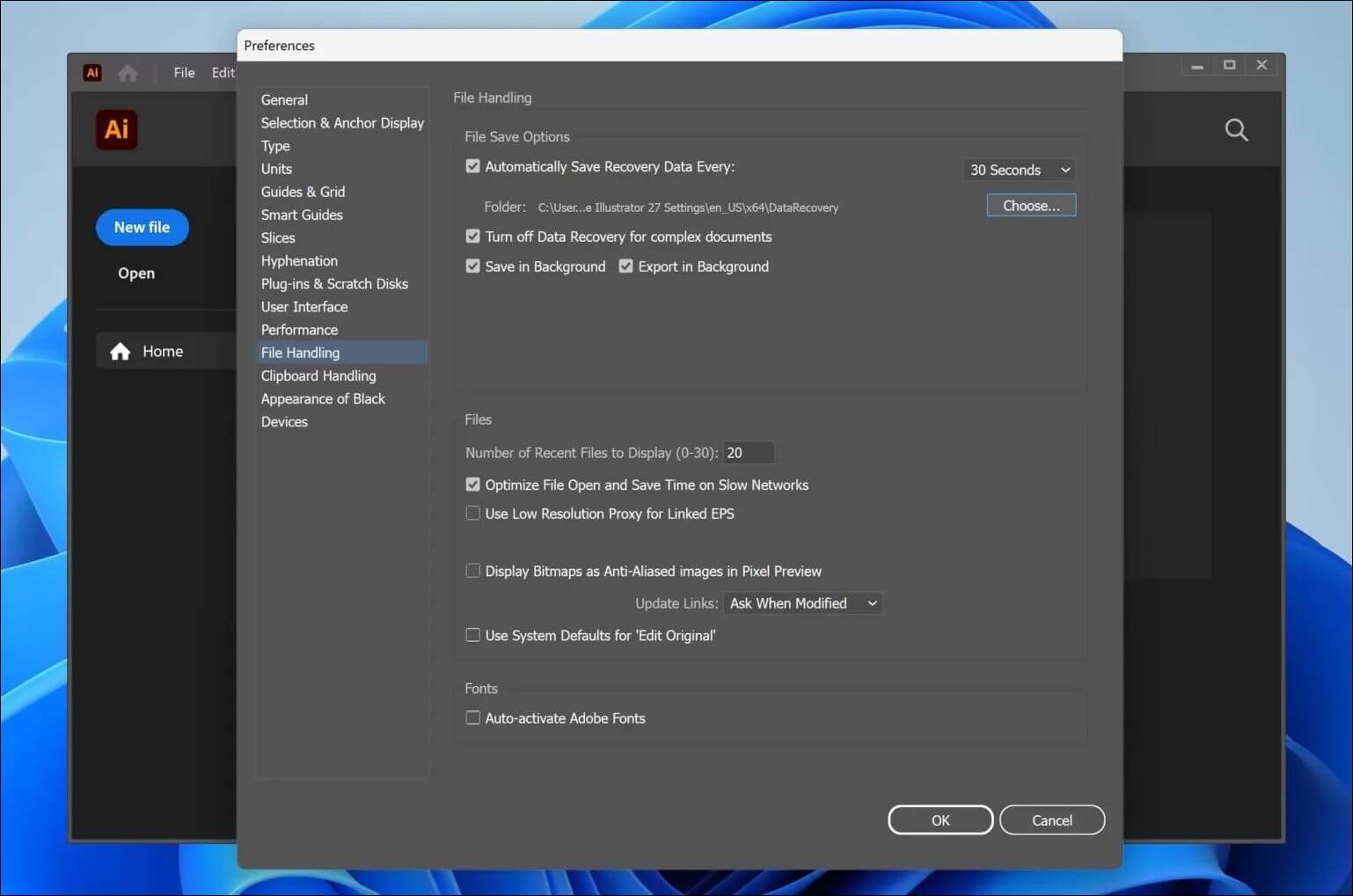The image size is (1353, 896).
Task: Minimize the Illustrator window
Action: pos(1196,65)
